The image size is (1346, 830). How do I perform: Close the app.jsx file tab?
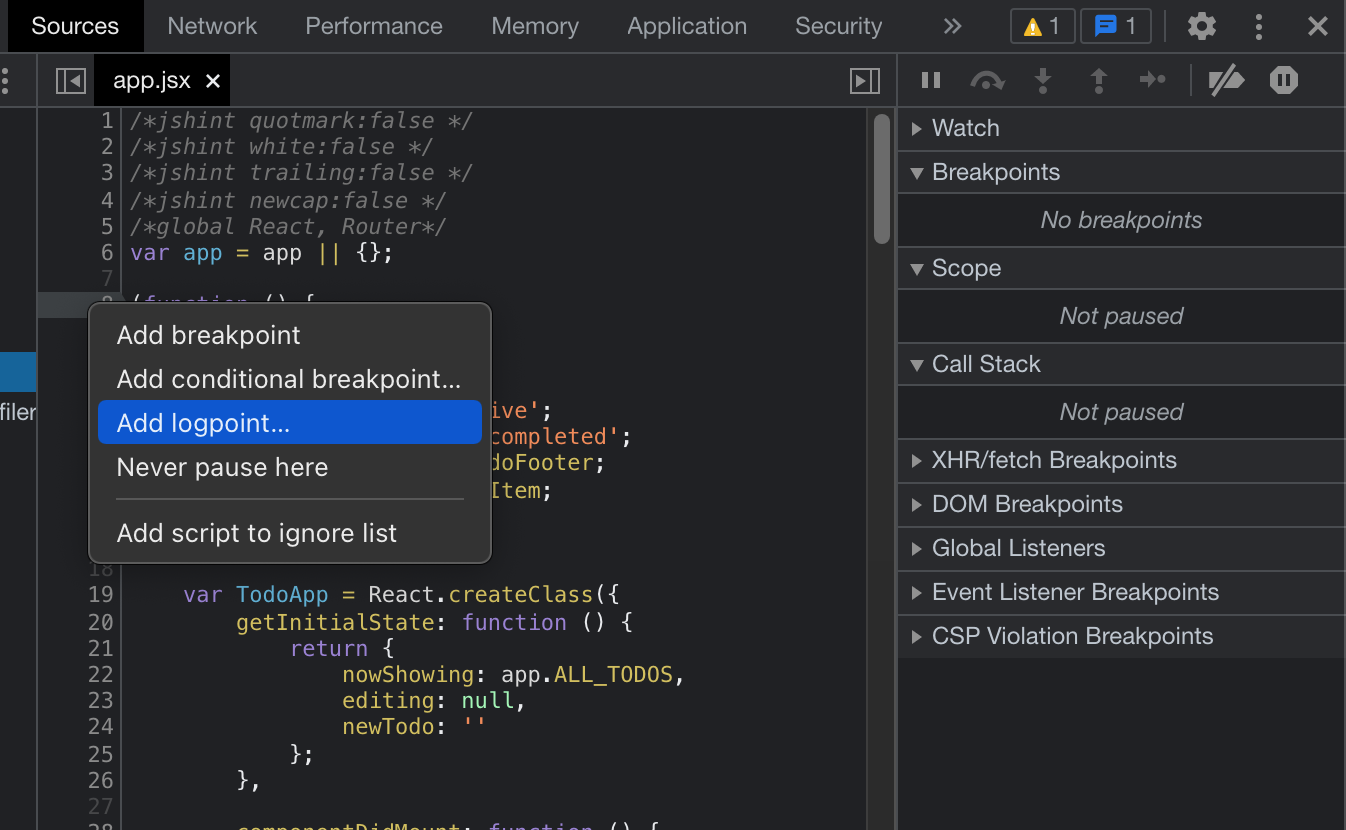click(212, 81)
